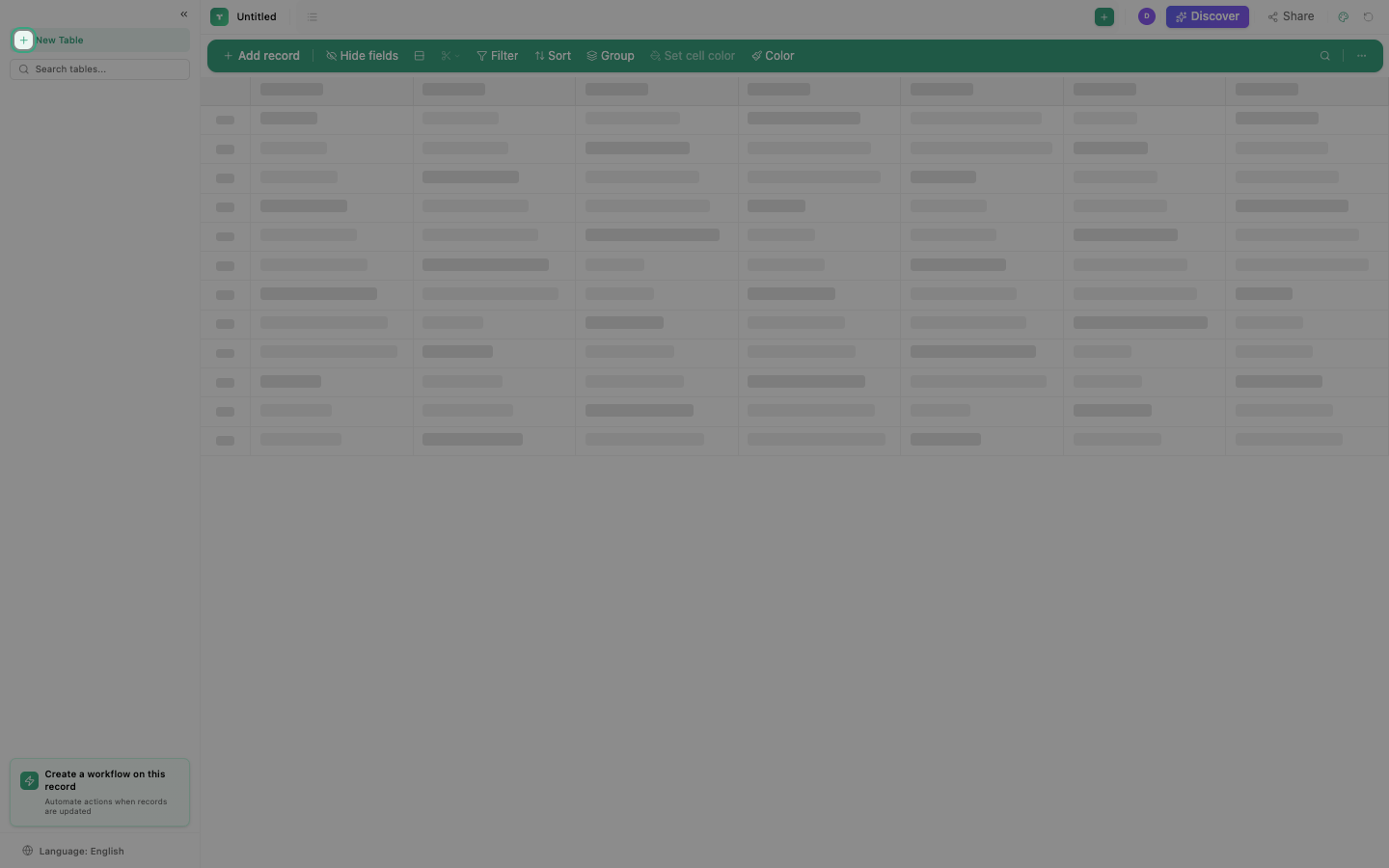Click the green app logo beside Untitled
This screenshot has height=868, width=1389.
pos(220,16)
